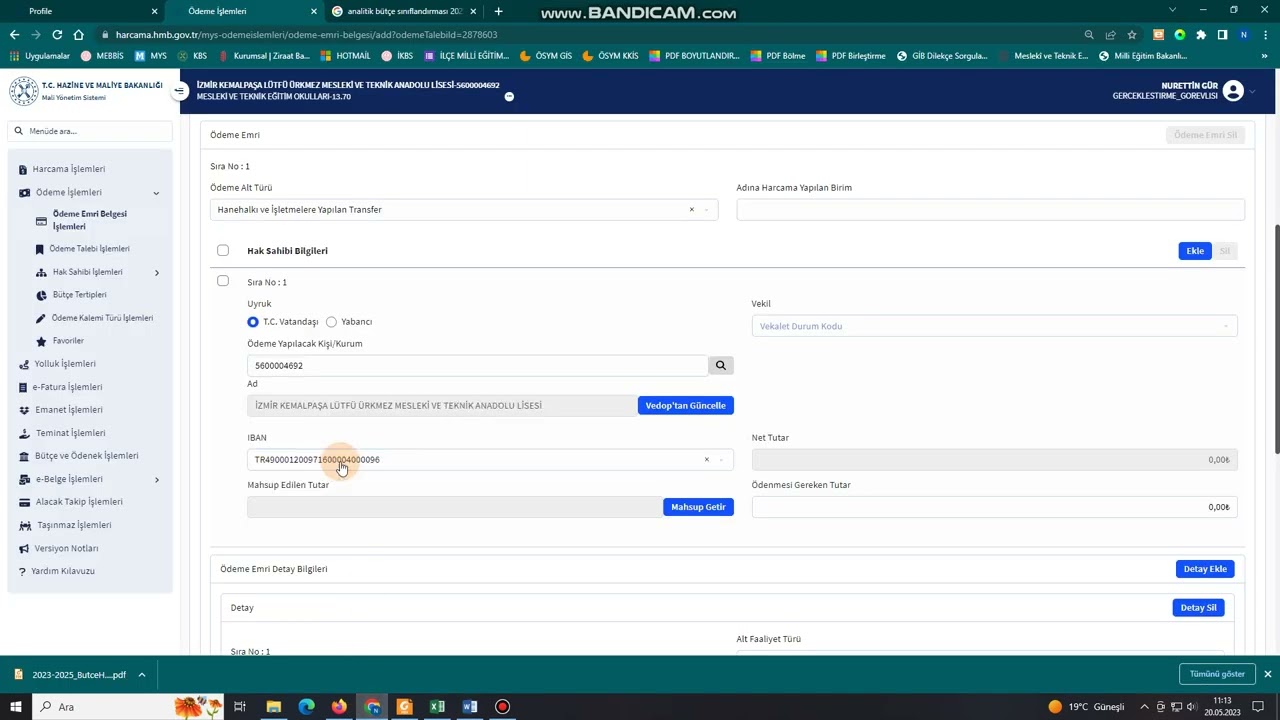
Task: Open the Windows Start menu
Action: coord(16,707)
